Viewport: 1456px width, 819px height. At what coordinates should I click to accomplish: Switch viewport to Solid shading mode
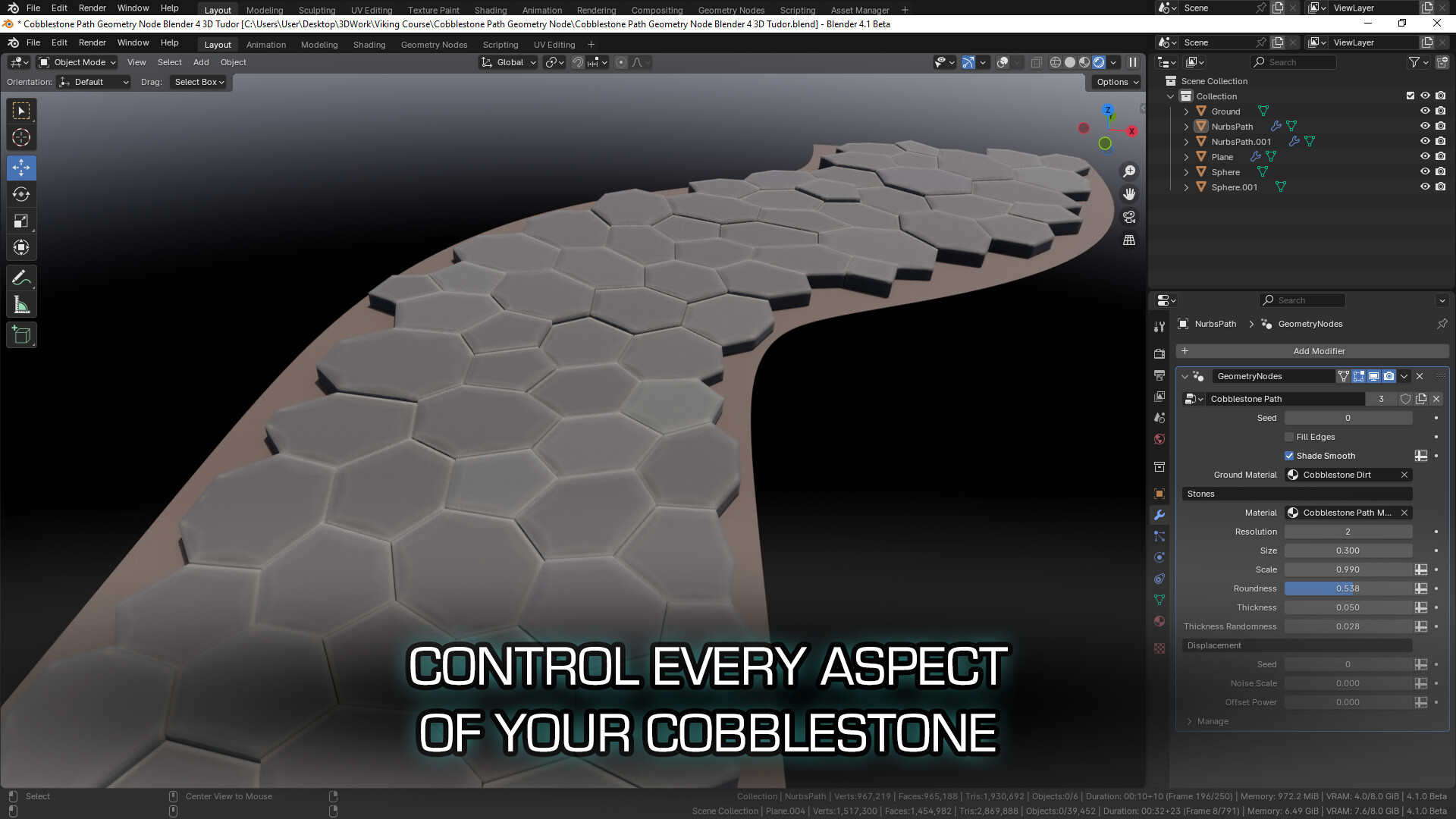click(x=1069, y=62)
